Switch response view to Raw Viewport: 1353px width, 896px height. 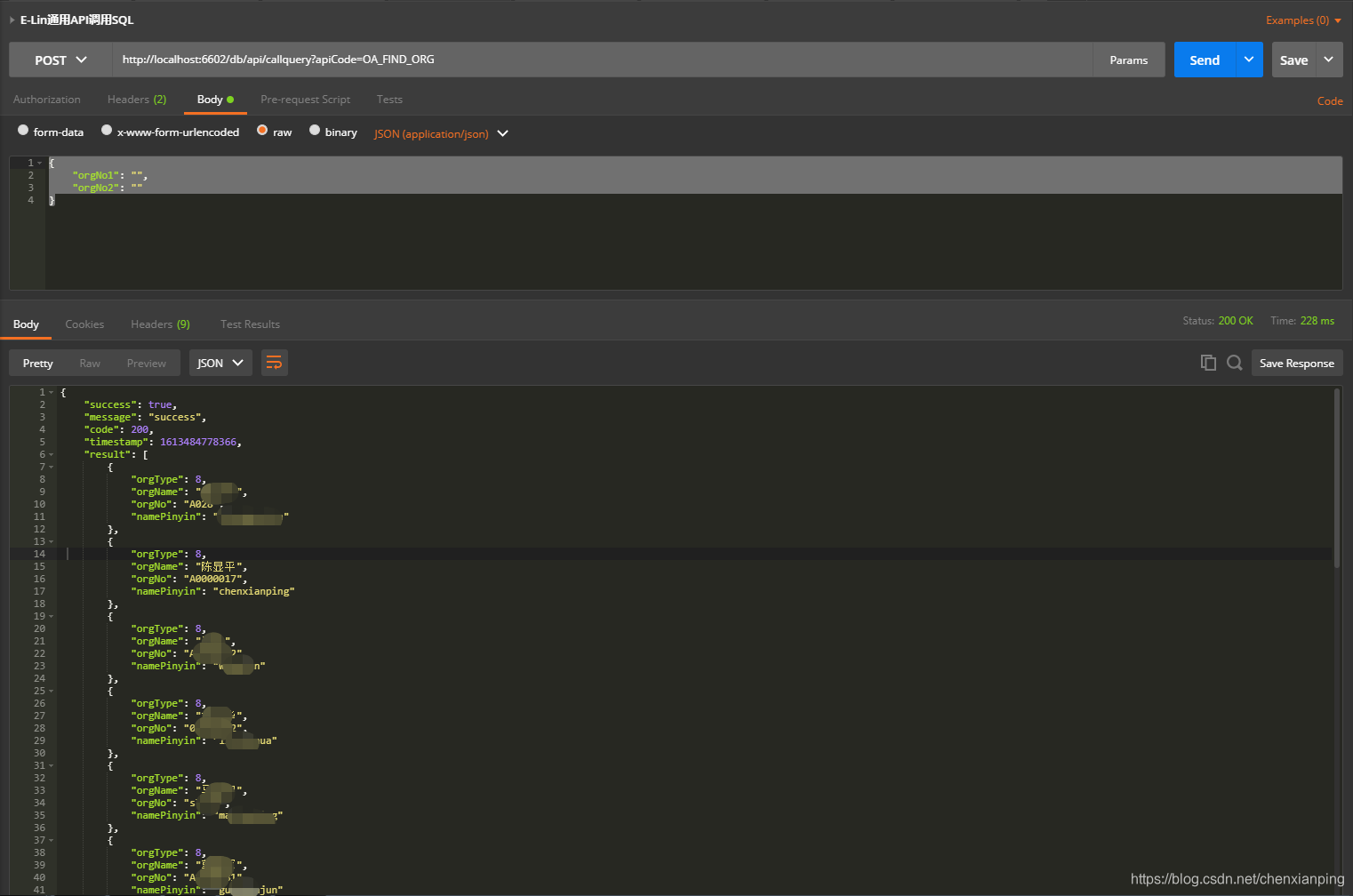click(x=90, y=363)
